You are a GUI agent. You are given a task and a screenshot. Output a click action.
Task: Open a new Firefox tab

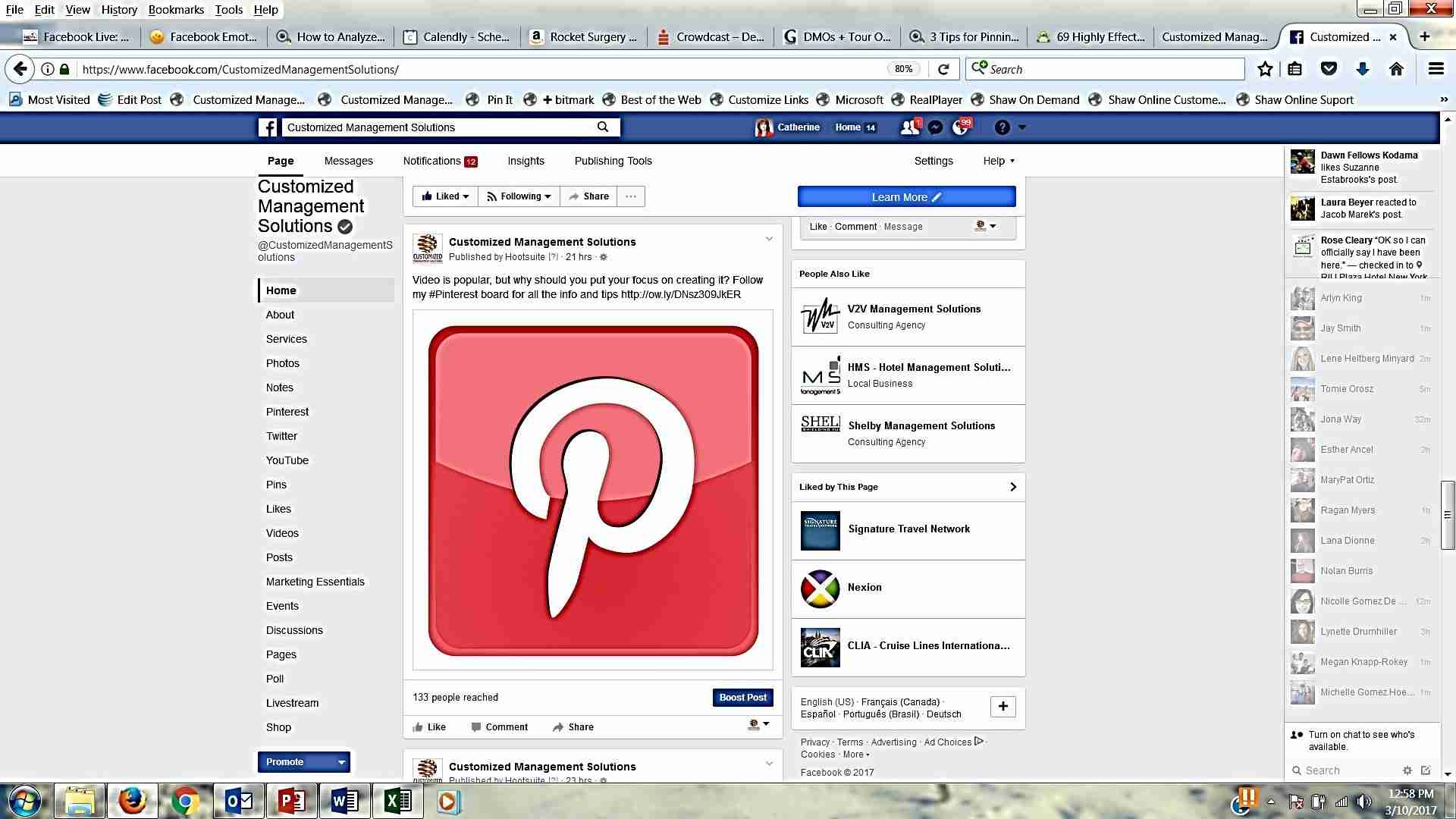1425,36
